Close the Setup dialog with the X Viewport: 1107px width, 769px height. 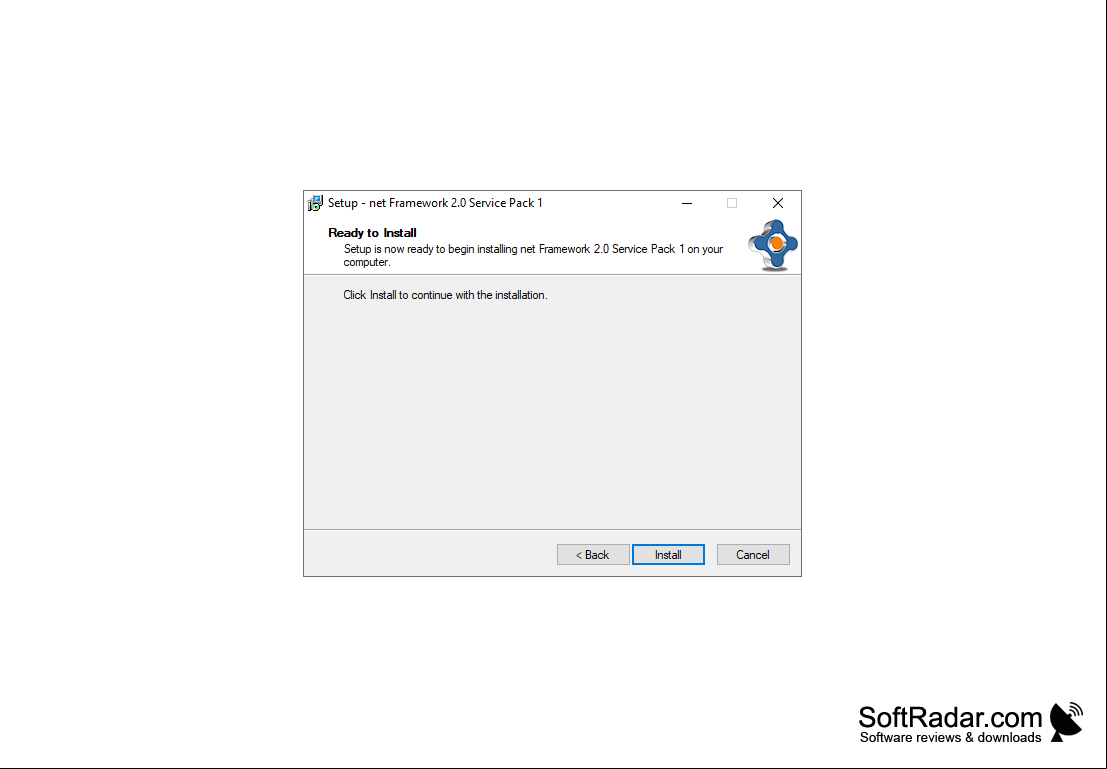(777, 203)
